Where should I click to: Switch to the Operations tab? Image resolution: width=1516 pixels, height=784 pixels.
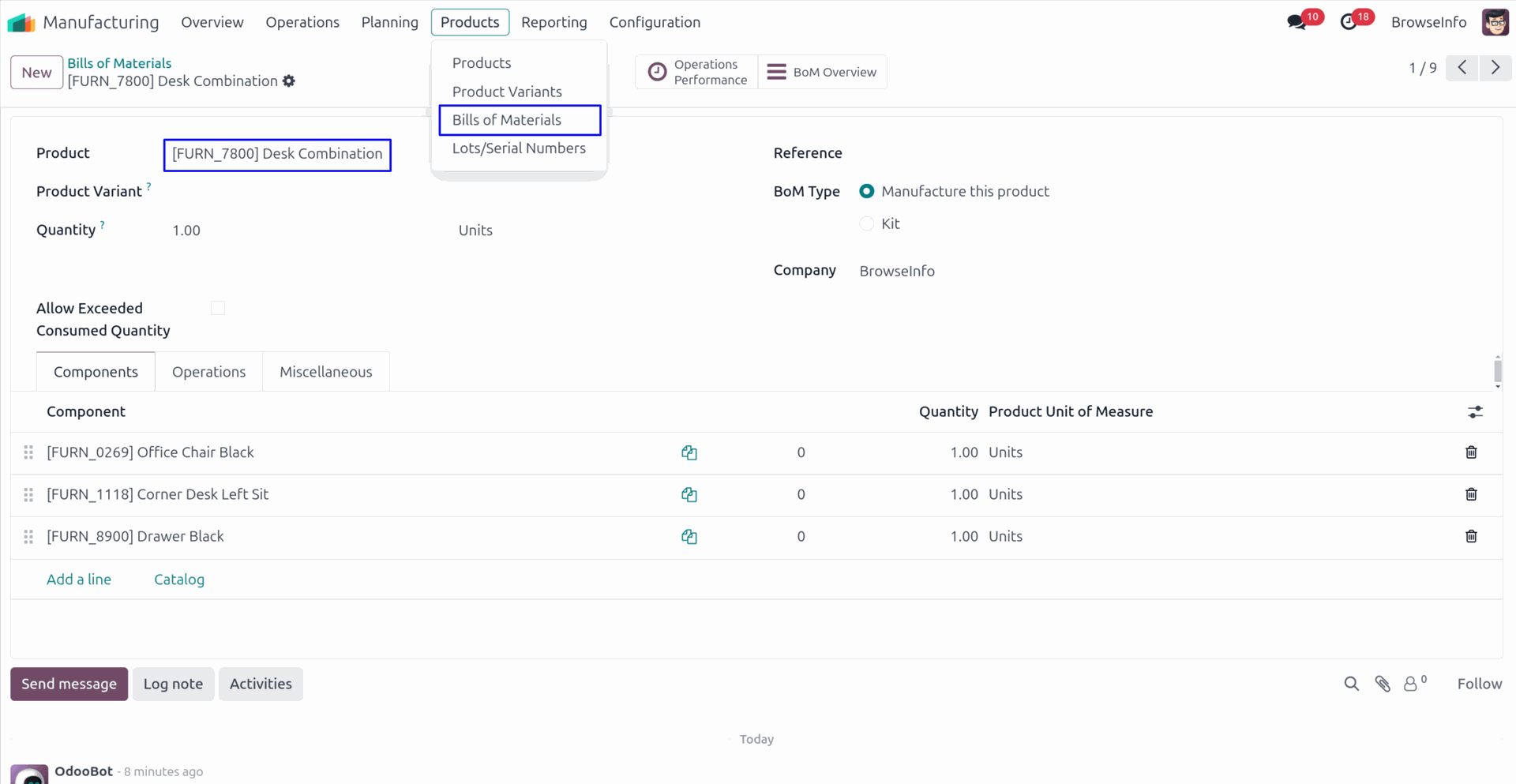(x=208, y=372)
